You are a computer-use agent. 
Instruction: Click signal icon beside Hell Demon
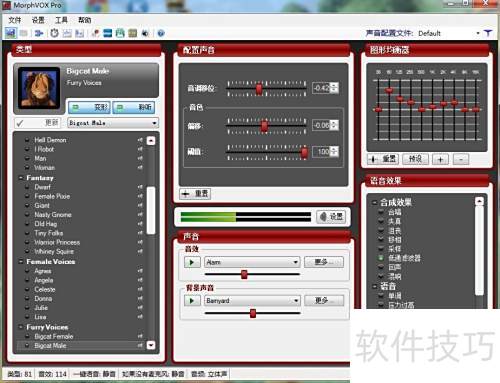pos(140,140)
